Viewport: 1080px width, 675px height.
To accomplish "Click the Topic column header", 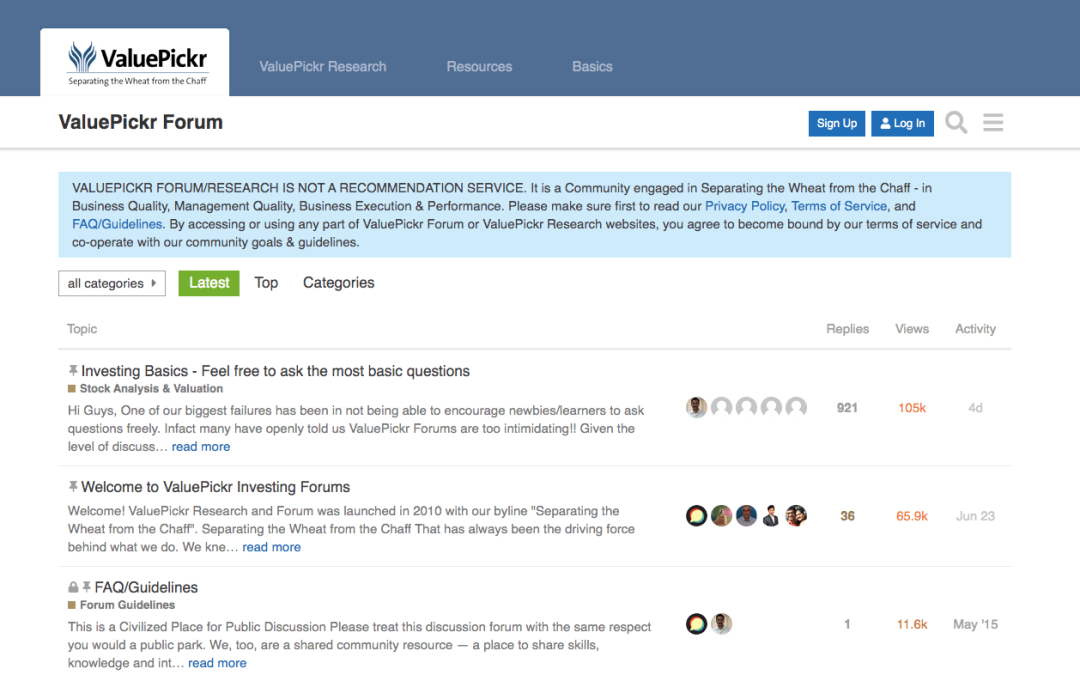I will point(82,329).
